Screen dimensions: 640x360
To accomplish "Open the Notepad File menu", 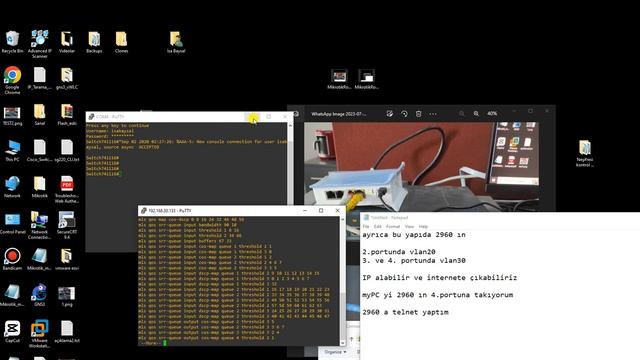I will point(366,227).
